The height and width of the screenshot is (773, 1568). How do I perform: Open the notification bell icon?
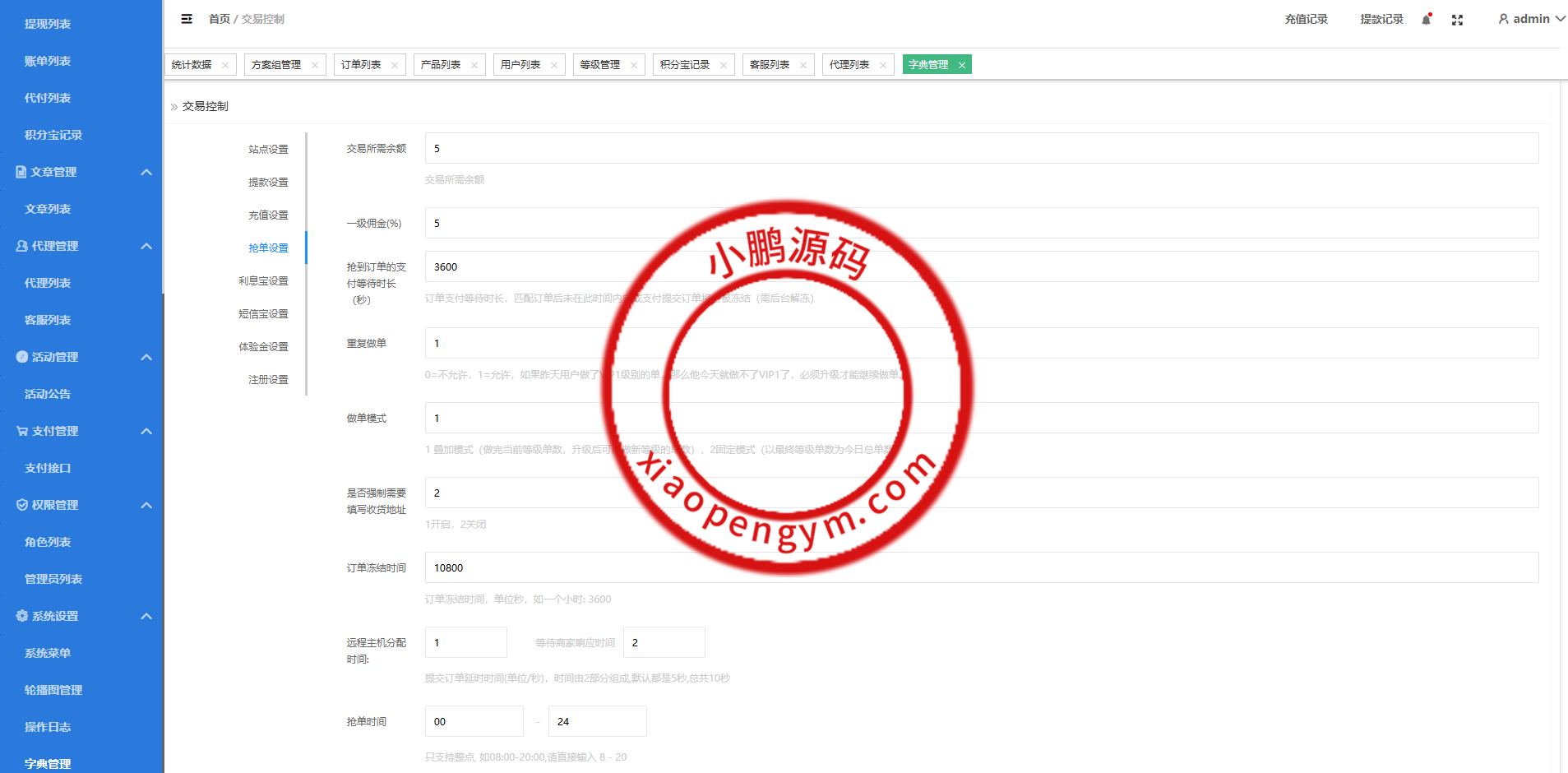[1427, 20]
